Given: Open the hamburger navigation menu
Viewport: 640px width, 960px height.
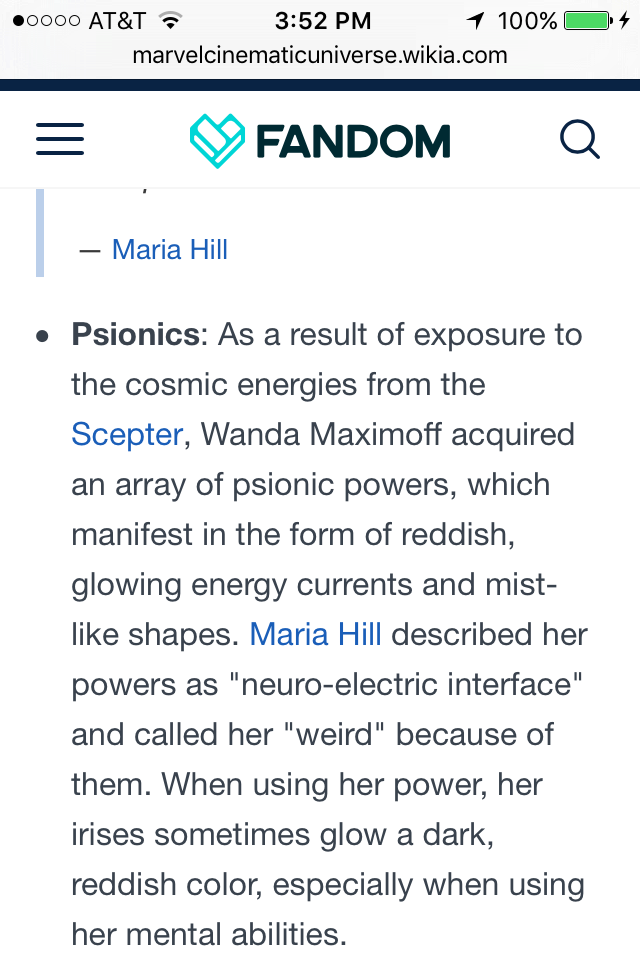Looking at the screenshot, I should pos(59,139).
